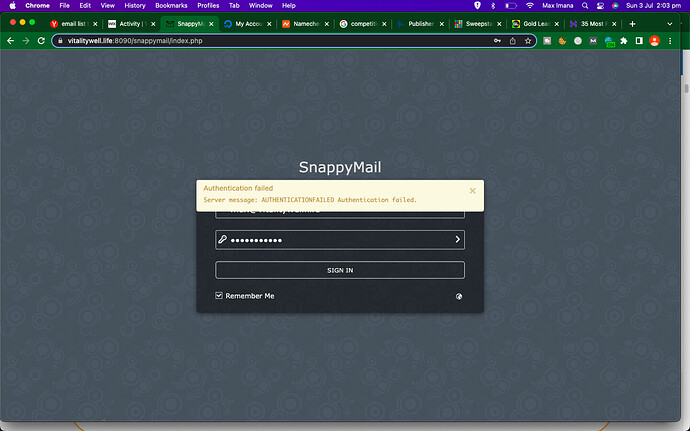Click the lock icon in the address bar
Image resolution: width=690 pixels, height=431 pixels.
(x=60, y=41)
